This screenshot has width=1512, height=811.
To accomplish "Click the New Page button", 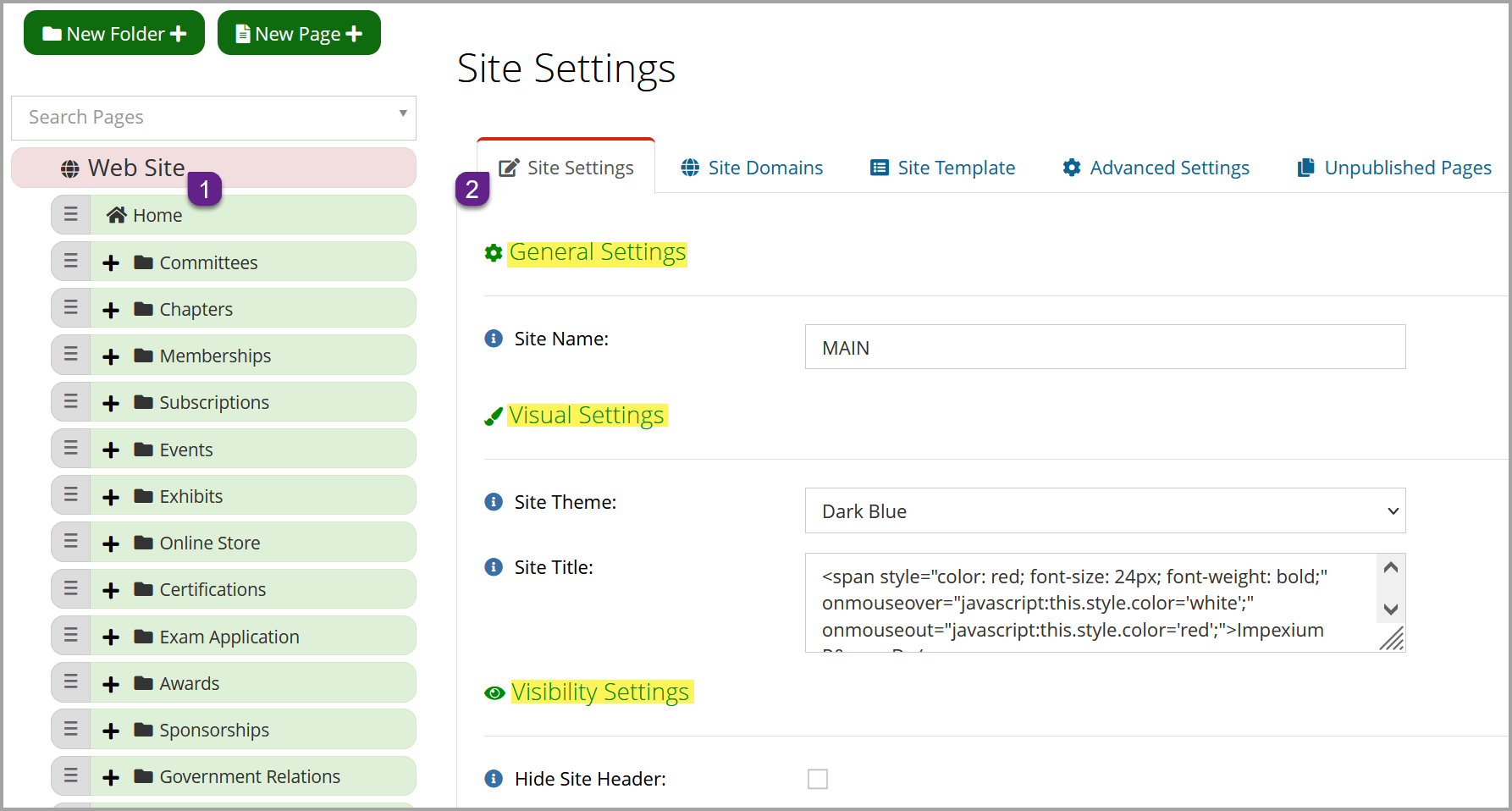I will (299, 33).
